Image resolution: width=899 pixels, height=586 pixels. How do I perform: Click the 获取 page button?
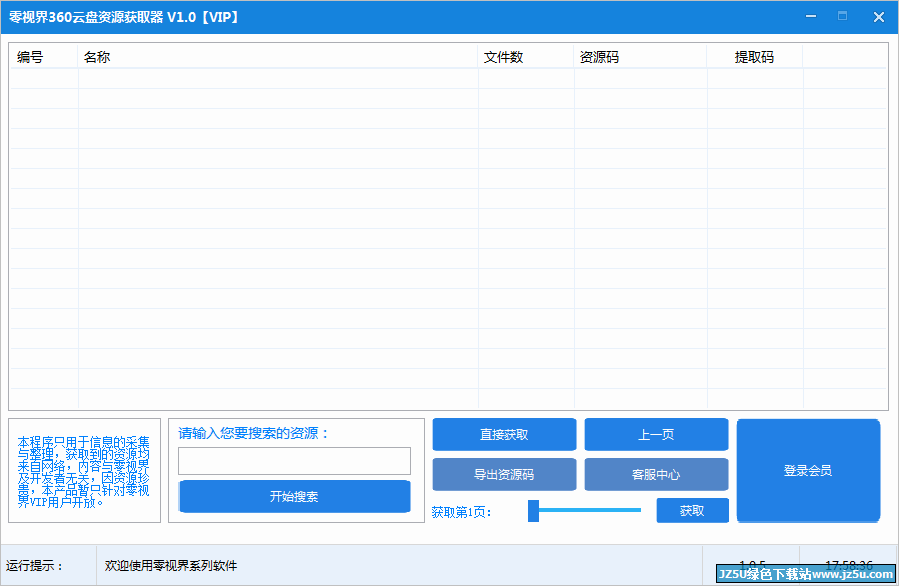[692, 510]
